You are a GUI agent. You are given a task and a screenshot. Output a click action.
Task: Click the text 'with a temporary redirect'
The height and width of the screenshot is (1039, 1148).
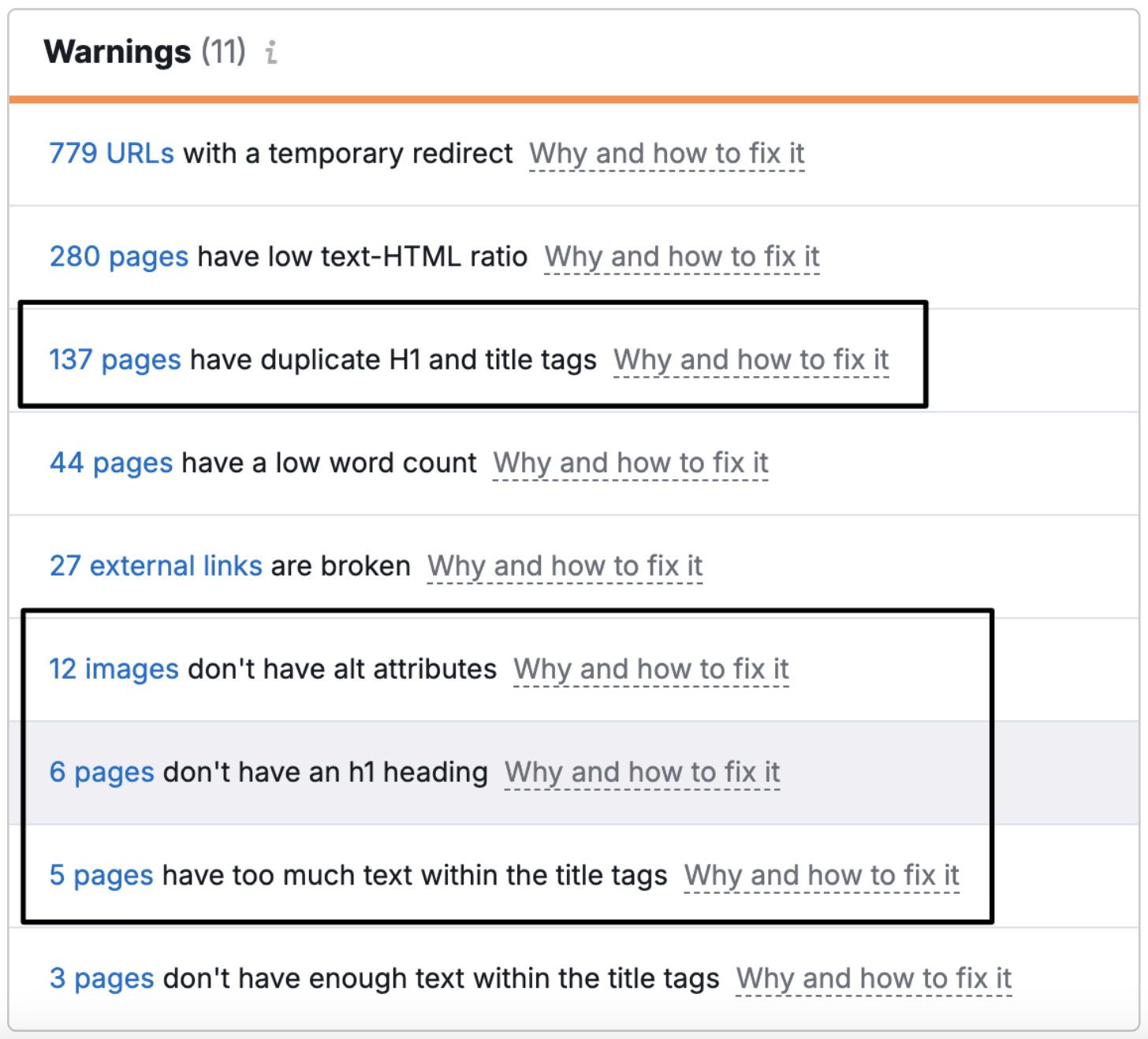pos(348,153)
